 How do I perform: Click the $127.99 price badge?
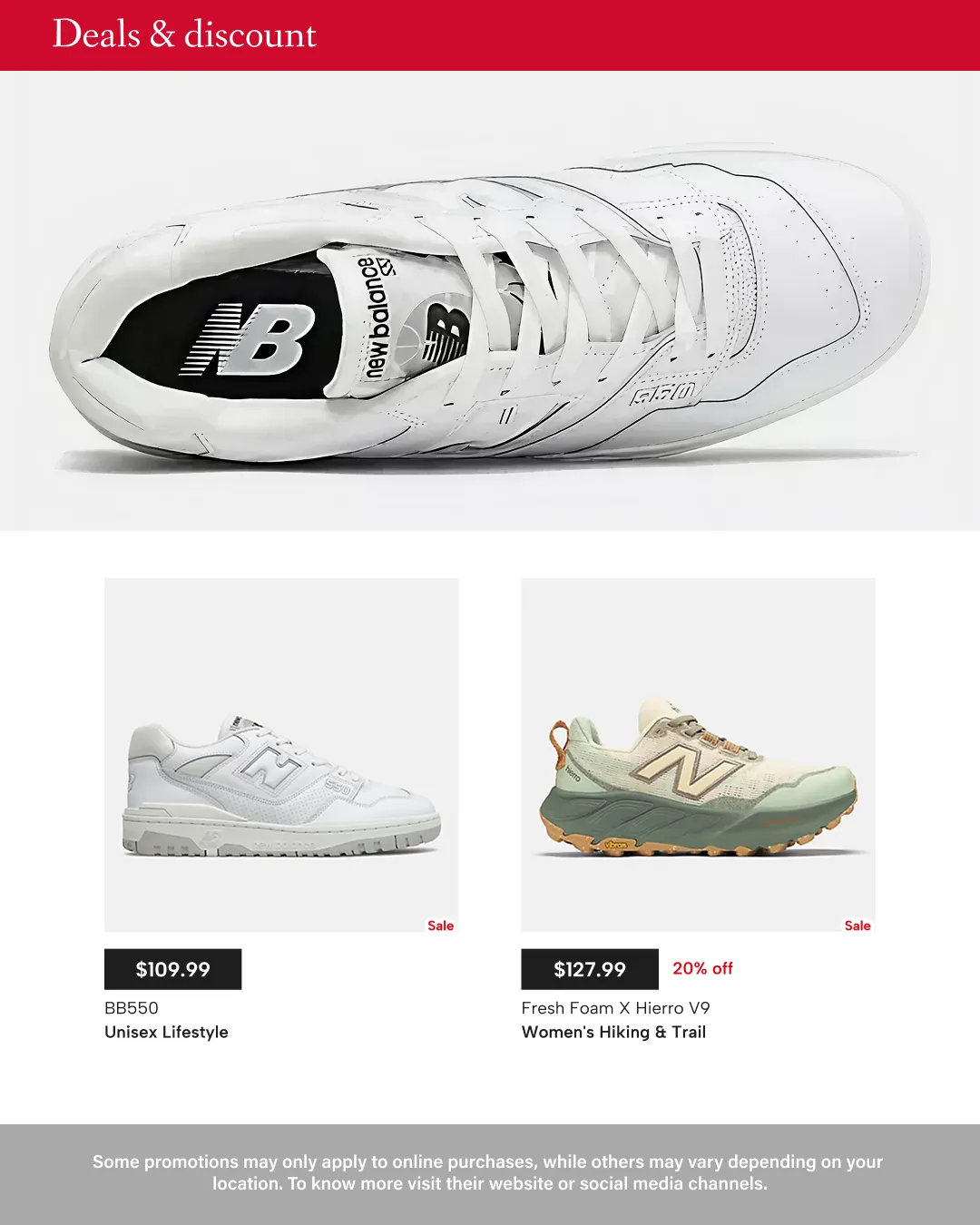coord(590,969)
